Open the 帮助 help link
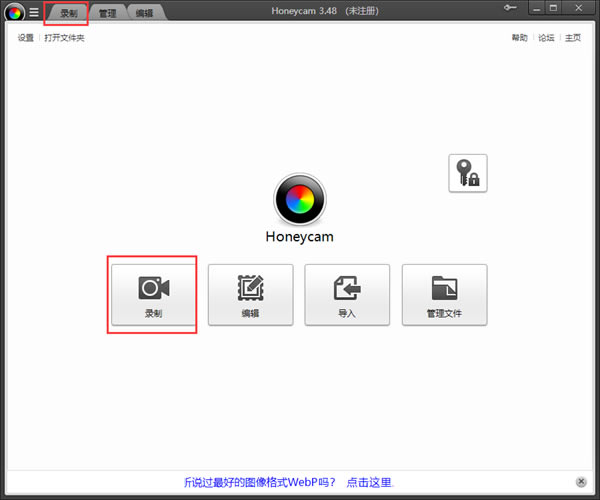The height and width of the screenshot is (500, 600). pos(520,37)
